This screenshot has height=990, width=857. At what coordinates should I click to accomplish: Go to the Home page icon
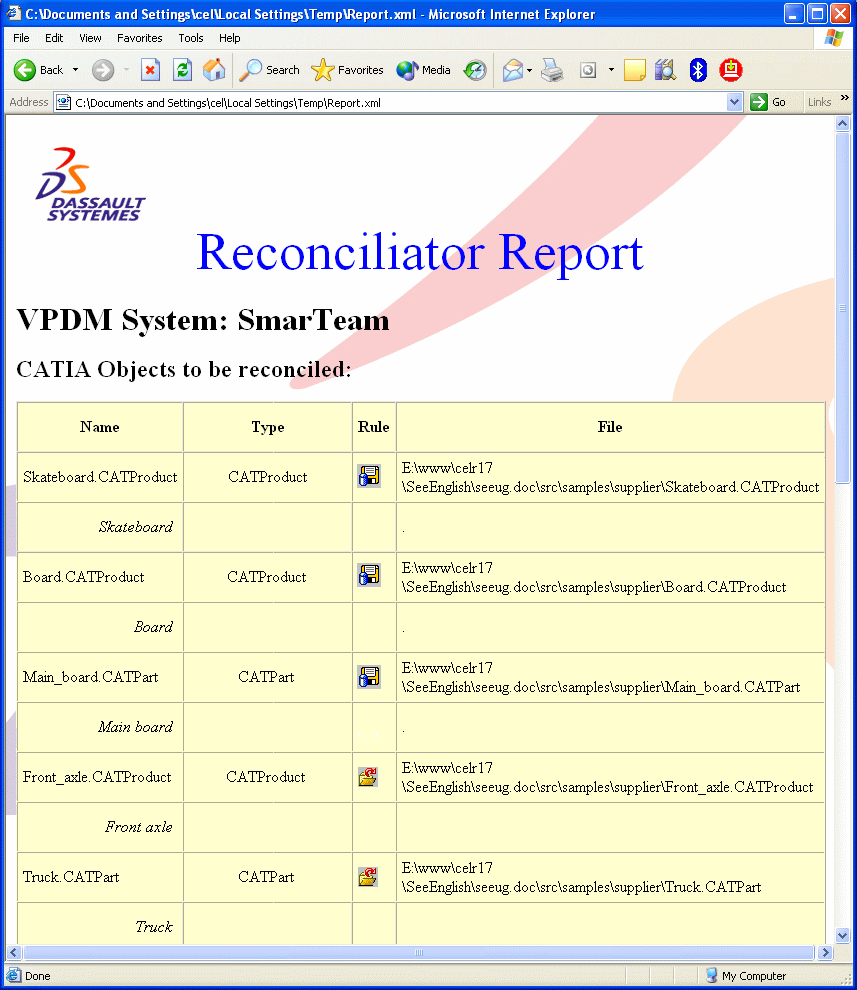(x=214, y=70)
